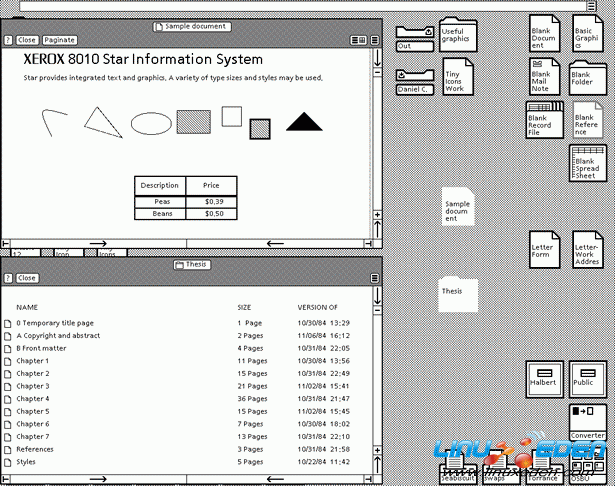This screenshot has height=486, width=615.
Task: Select the Blank Mail Note icon
Action: [x=544, y=76]
